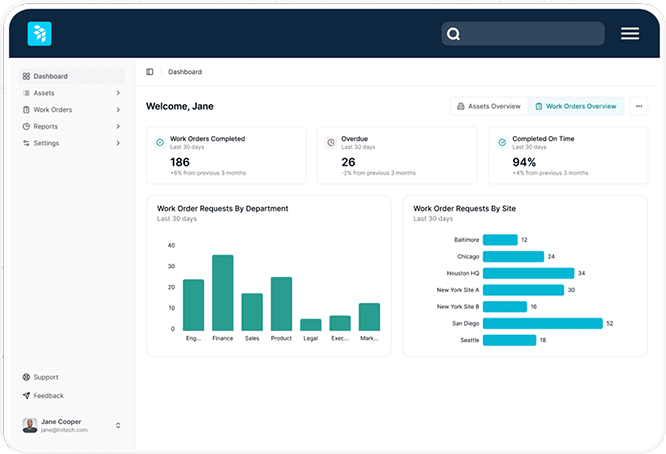The height and width of the screenshot is (454, 666).
Task: Go to Work Orders in the sidebar
Action: 72,110
